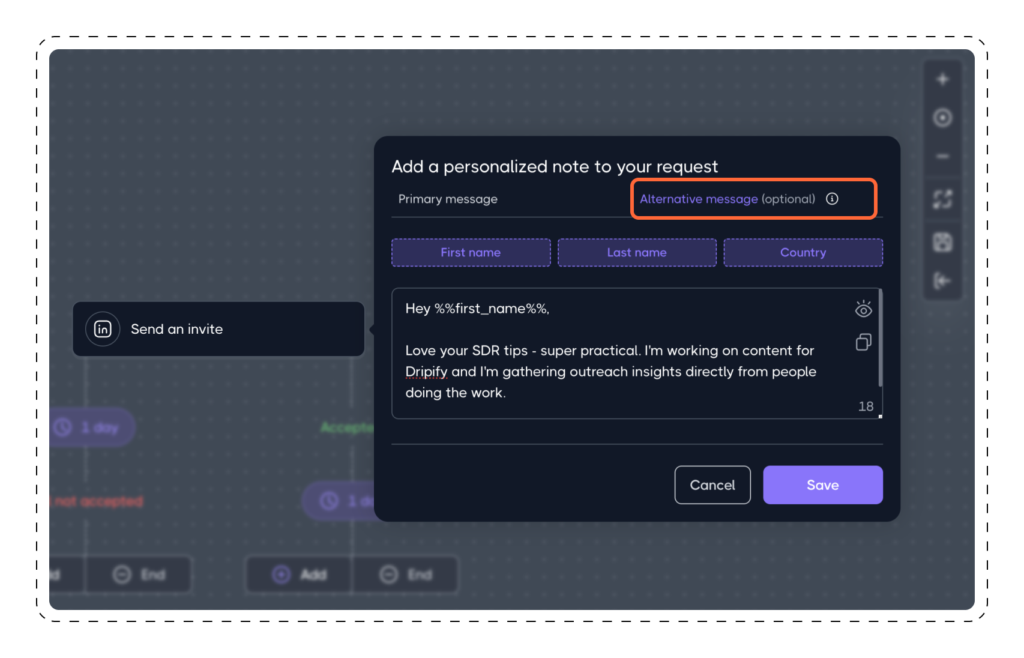Click the LinkedIn icon on Send an invite
The width and height of the screenshot is (1024, 658).
pos(103,328)
